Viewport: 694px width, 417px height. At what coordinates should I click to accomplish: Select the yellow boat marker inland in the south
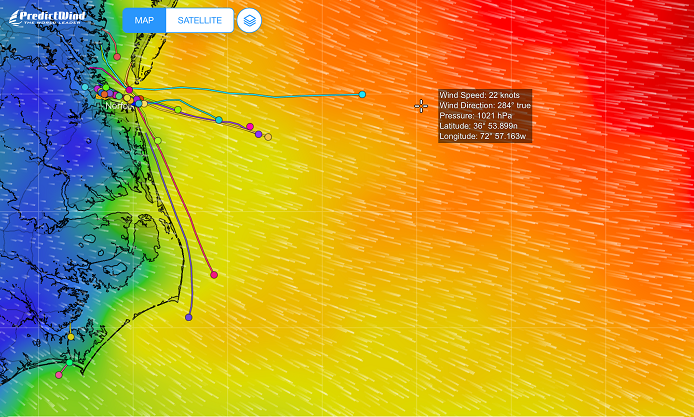coord(71,336)
